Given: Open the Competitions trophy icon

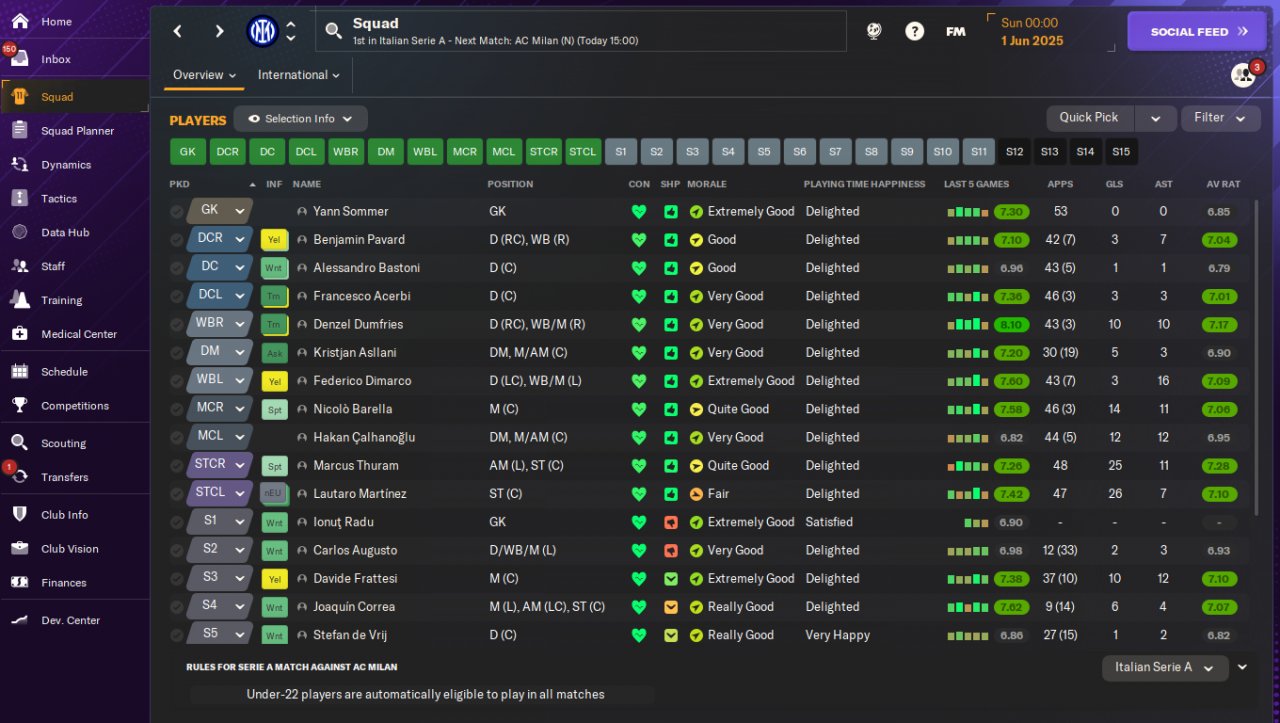Looking at the screenshot, I should point(20,405).
